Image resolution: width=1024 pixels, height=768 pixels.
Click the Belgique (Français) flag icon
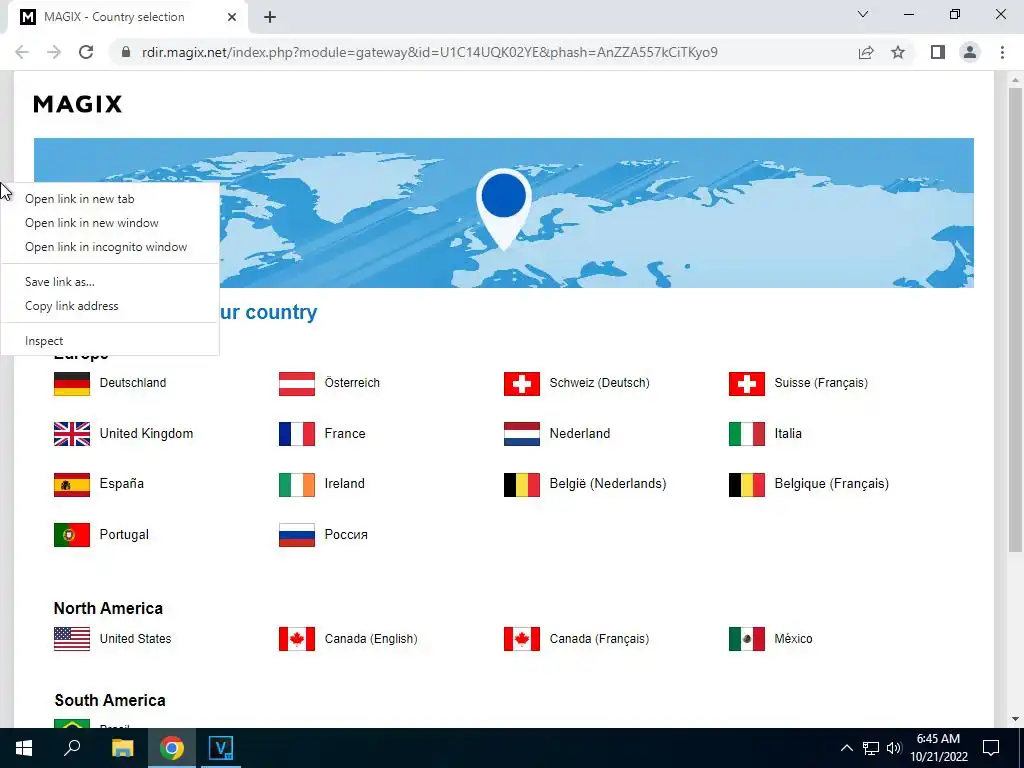(x=746, y=485)
